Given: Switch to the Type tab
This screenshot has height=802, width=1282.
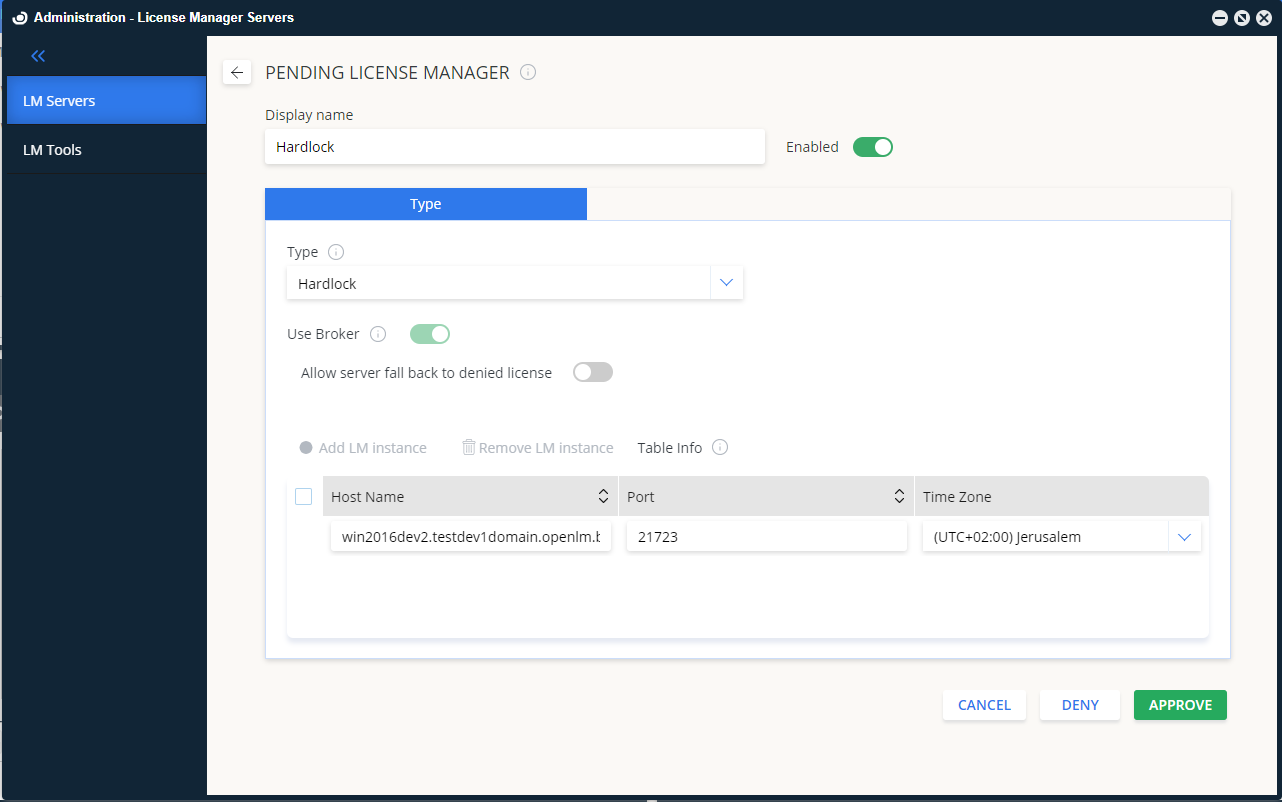Looking at the screenshot, I should [x=425, y=204].
